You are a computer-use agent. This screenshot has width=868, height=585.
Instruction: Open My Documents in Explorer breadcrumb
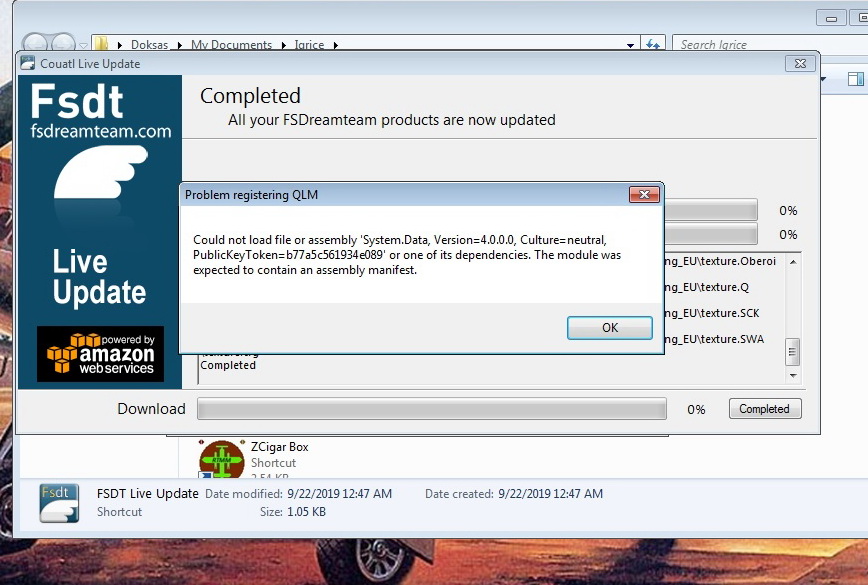click(231, 45)
